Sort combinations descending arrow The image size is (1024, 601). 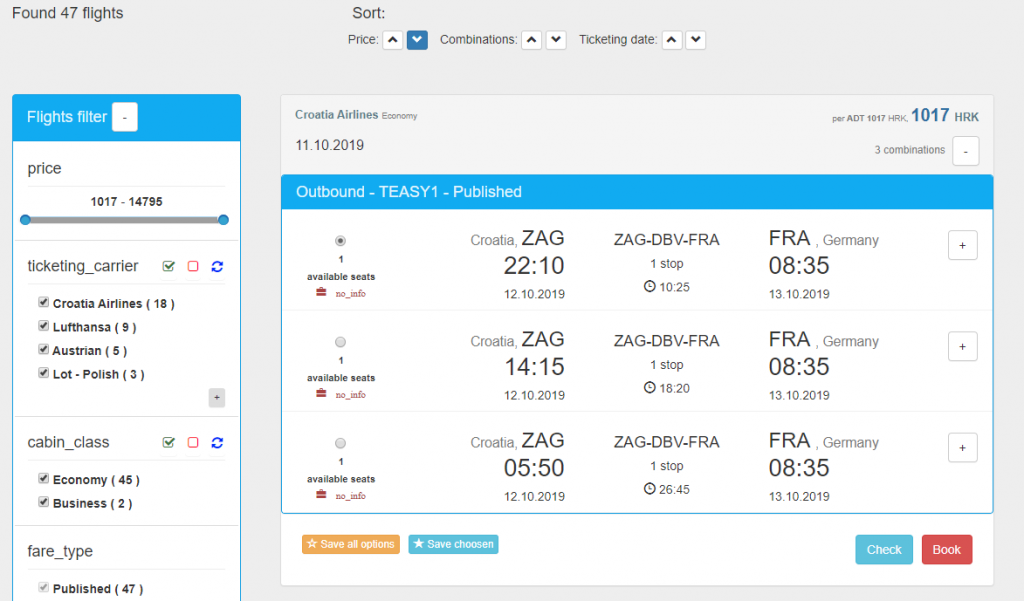556,40
